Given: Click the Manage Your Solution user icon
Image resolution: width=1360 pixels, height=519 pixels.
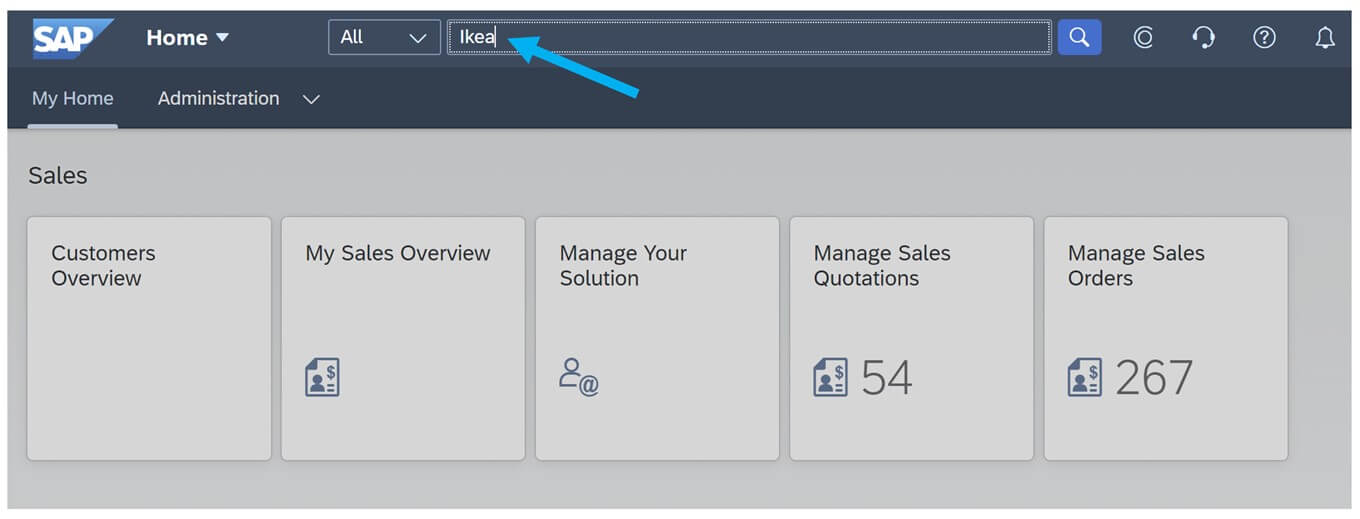Looking at the screenshot, I should (579, 377).
